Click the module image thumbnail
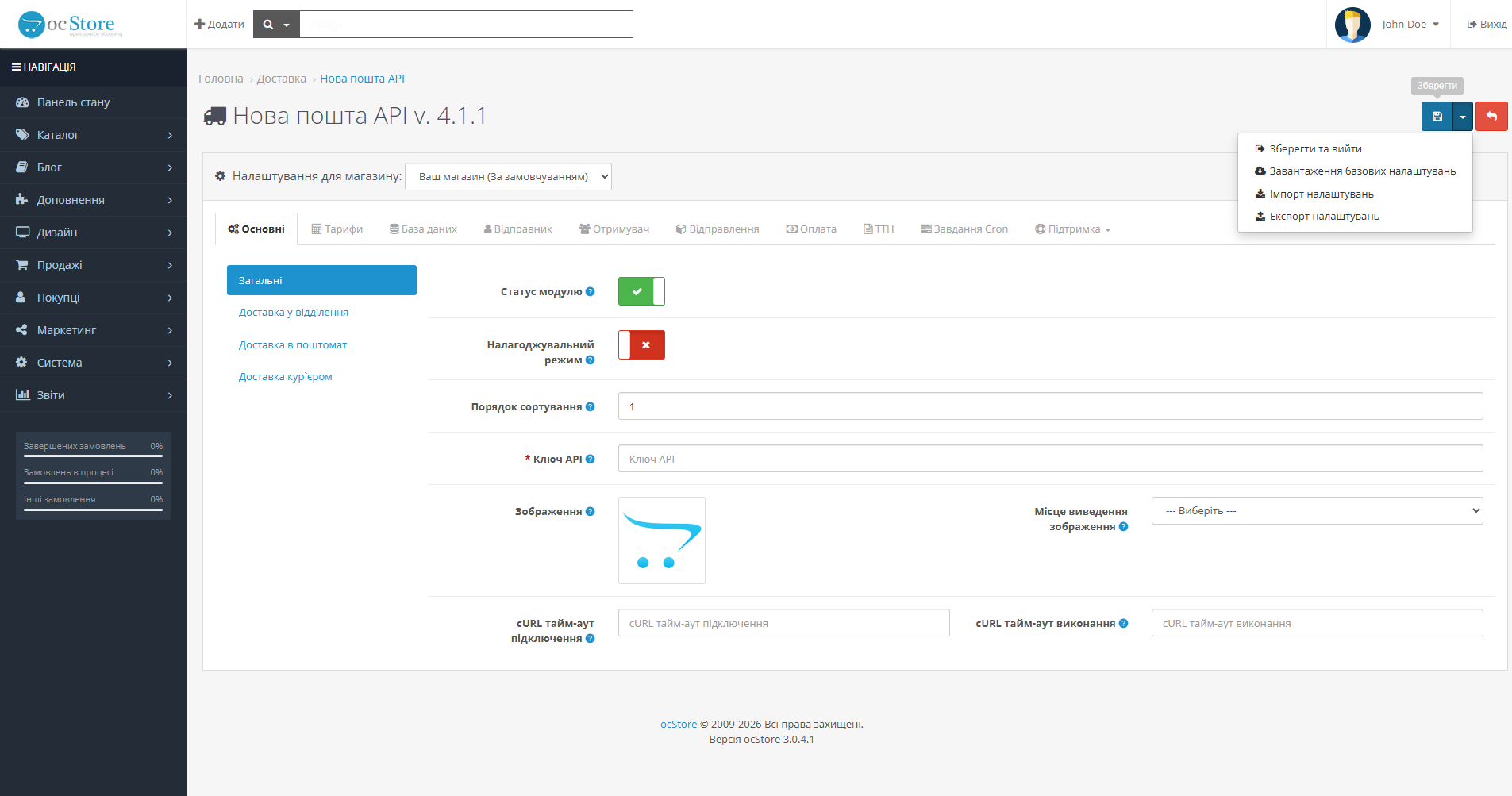 662,540
